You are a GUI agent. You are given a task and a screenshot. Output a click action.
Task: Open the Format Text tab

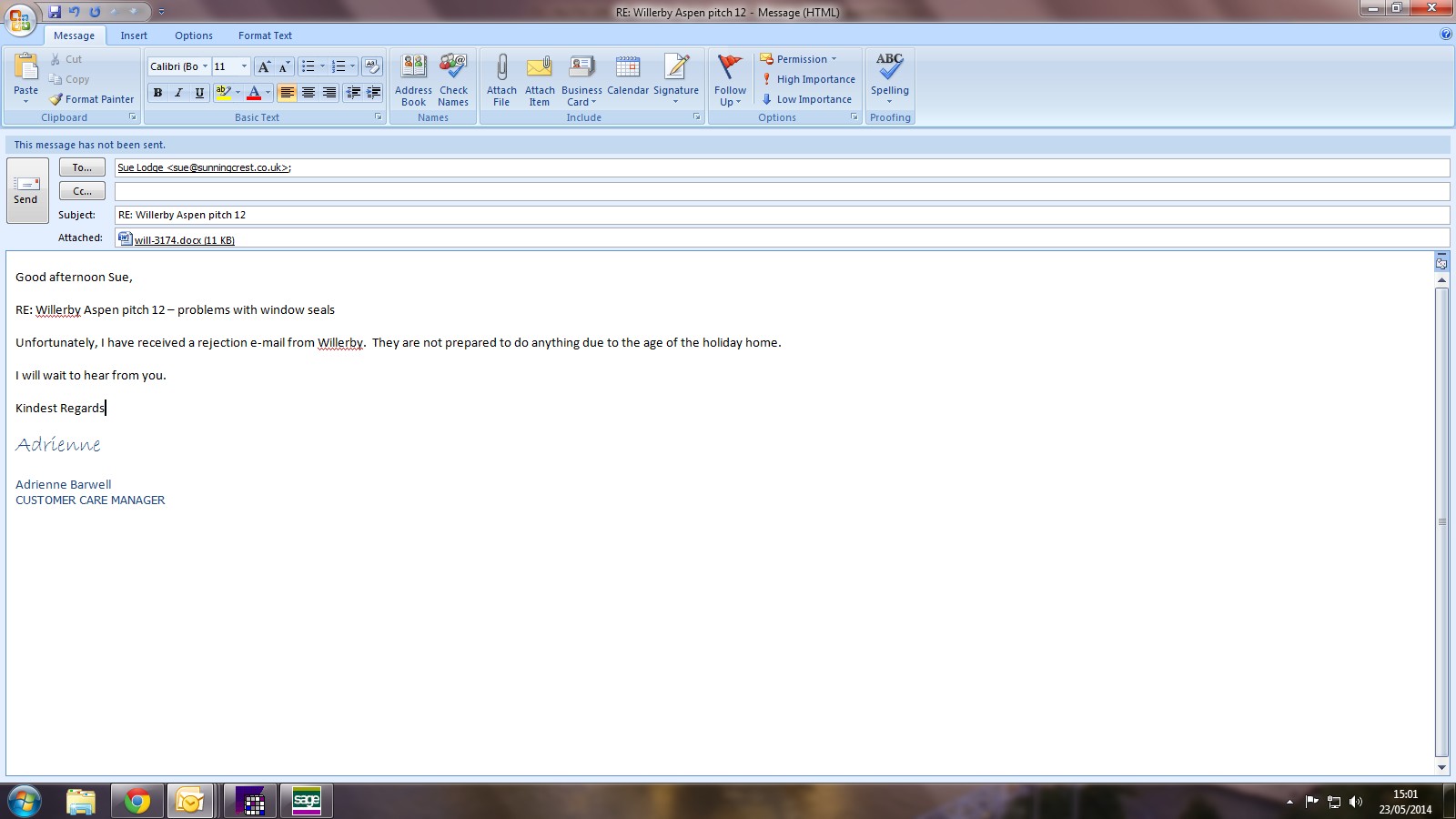[265, 35]
